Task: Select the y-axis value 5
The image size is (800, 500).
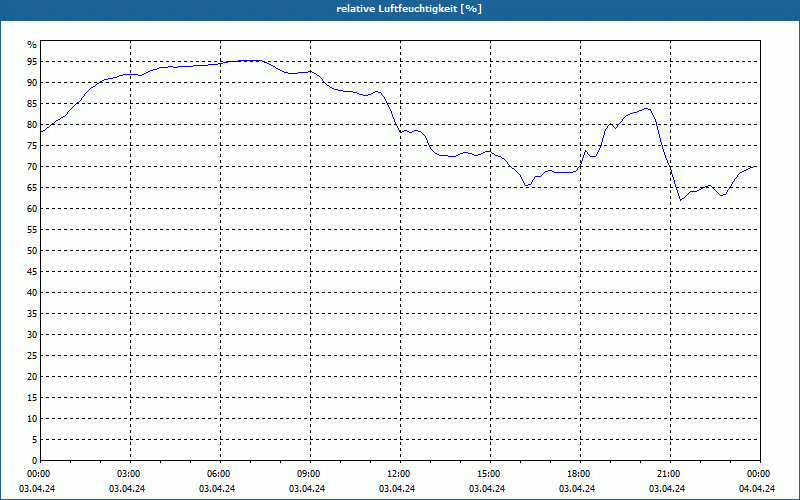Action: pyautogui.click(x=34, y=439)
